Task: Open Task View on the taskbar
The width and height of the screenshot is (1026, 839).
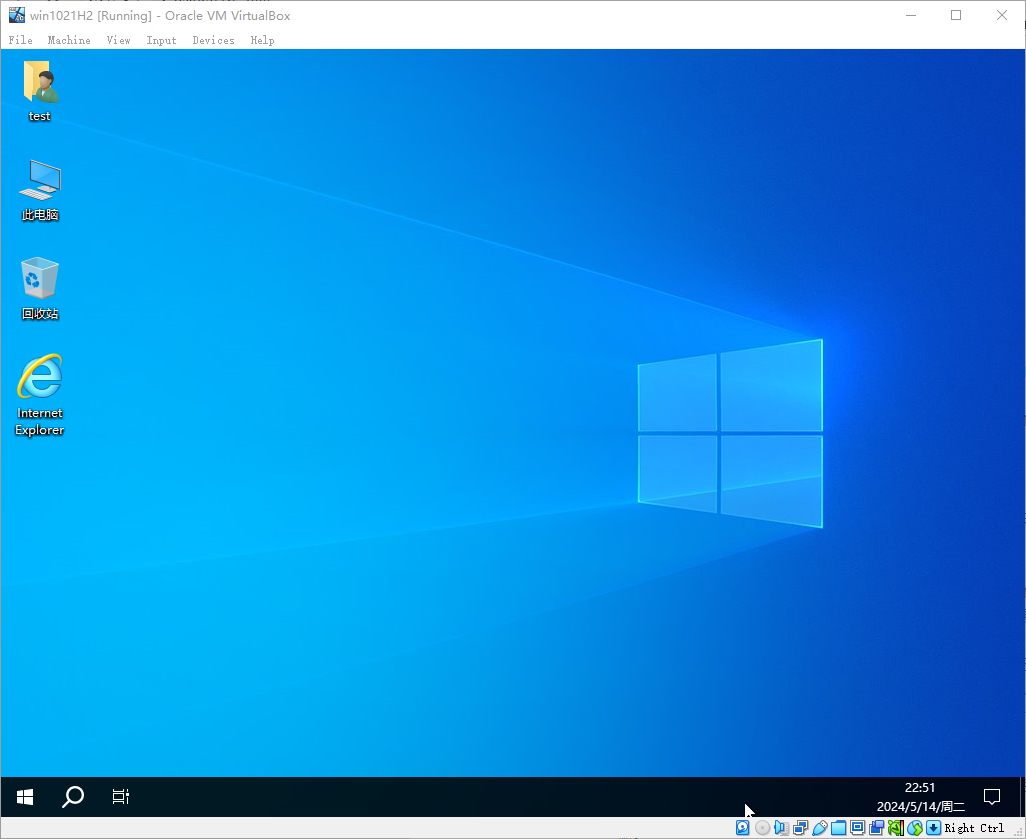Action: tap(120, 797)
